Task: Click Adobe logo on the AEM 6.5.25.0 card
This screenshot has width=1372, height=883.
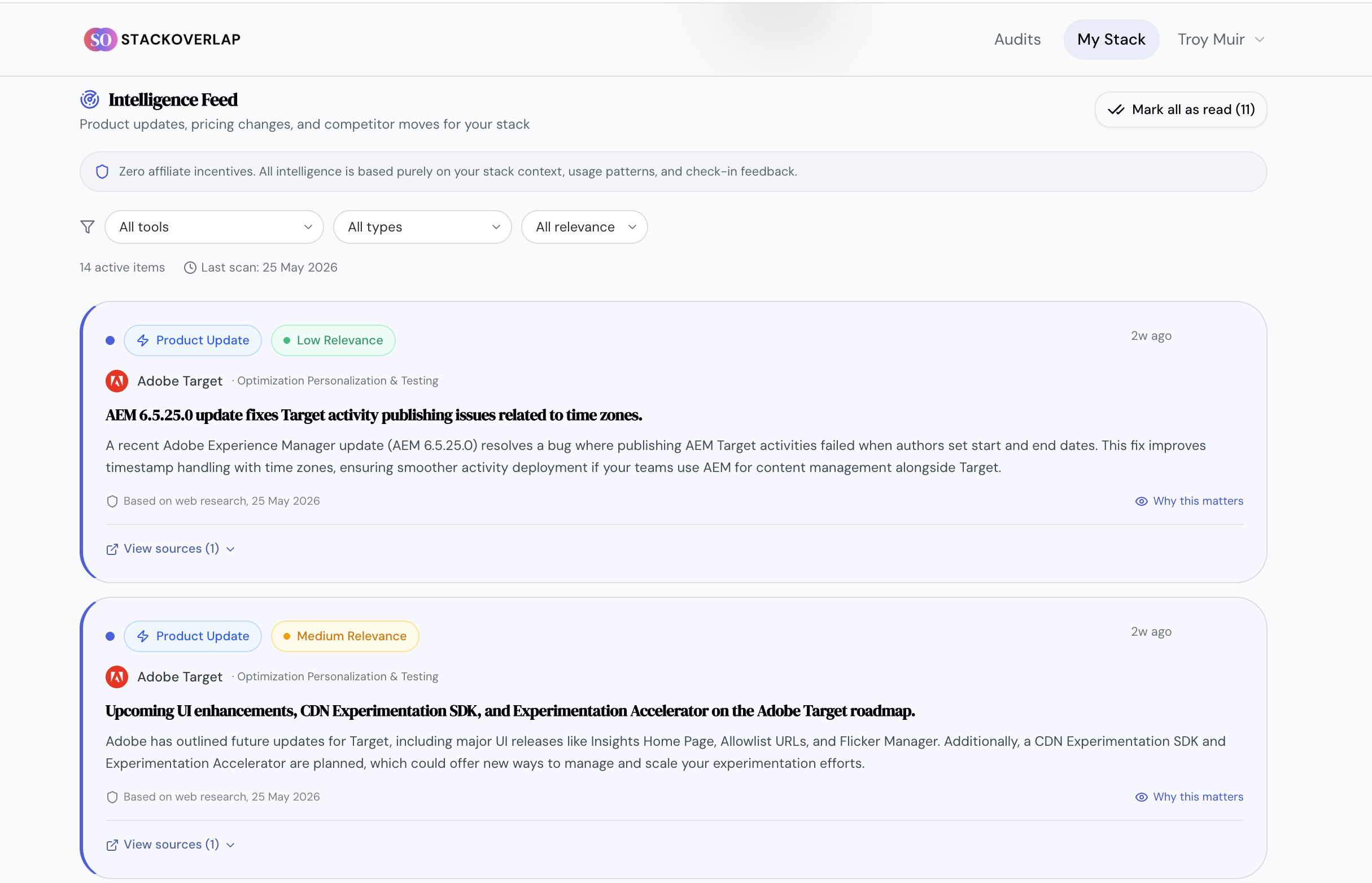Action: click(116, 381)
